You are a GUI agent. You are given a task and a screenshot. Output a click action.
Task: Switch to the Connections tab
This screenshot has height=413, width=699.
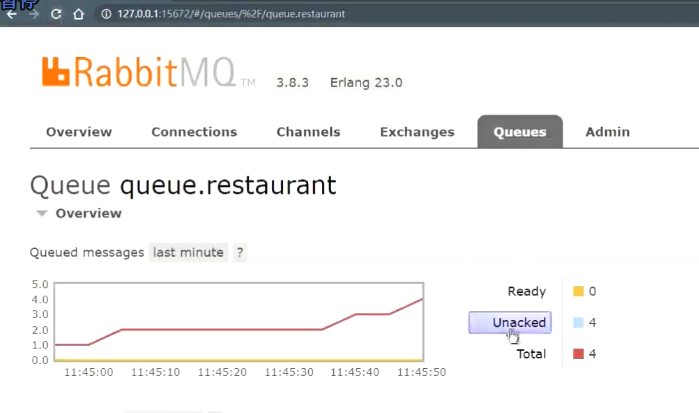tap(194, 132)
